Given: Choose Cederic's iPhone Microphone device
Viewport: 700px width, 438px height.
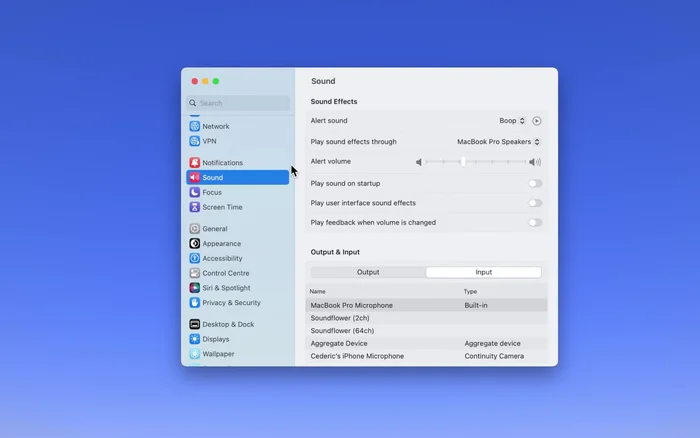Looking at the screenshot, I should 357,356.
